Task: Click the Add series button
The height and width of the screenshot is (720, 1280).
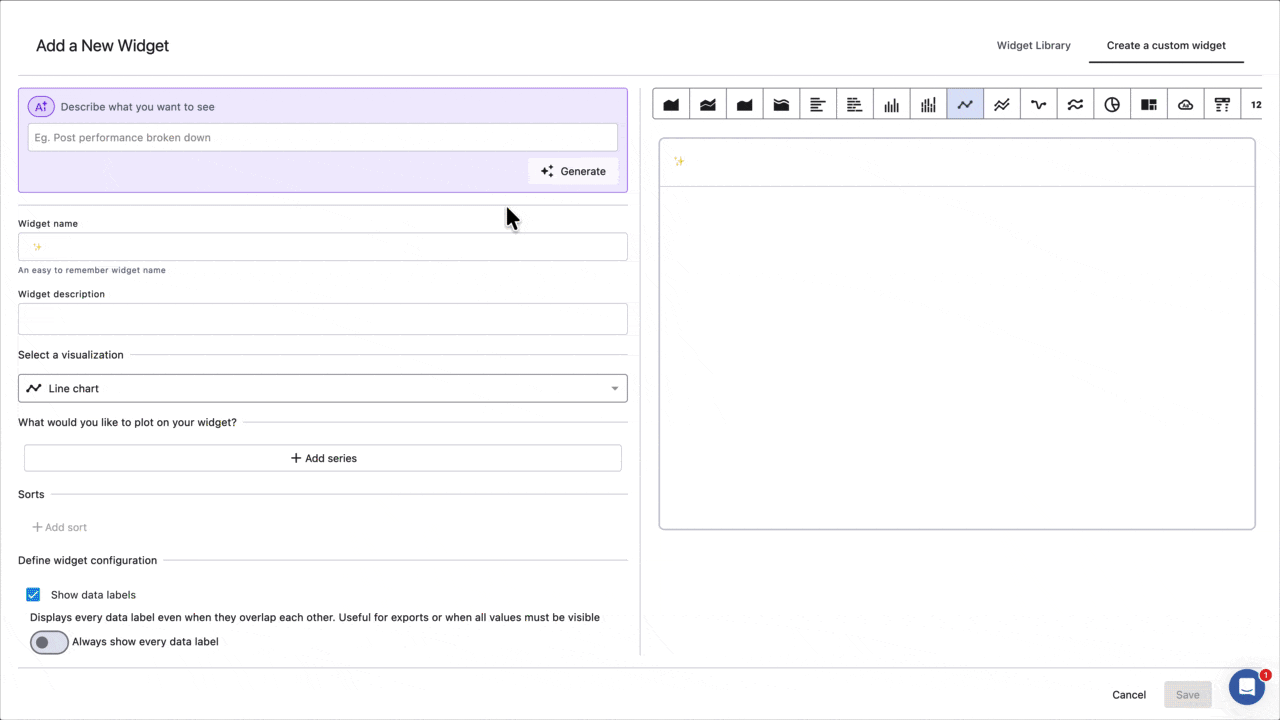Action: 322,458
